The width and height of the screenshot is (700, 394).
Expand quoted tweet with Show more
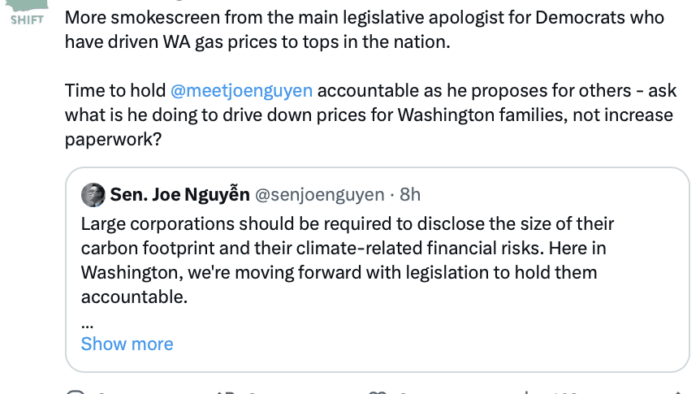tap(127, 344)
